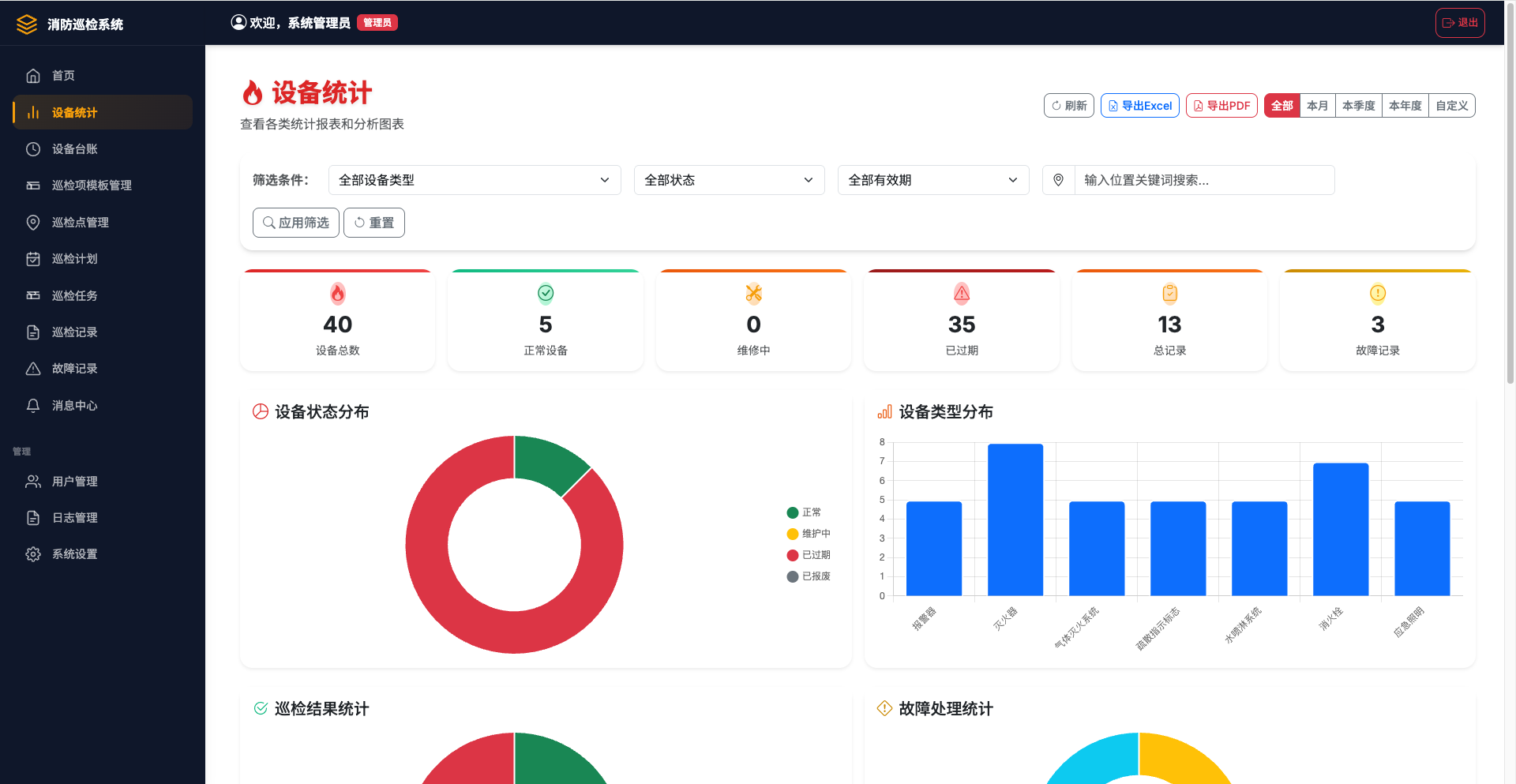
Task: Toggle 正常 legend entry in status chart
Action: [804, 512]
